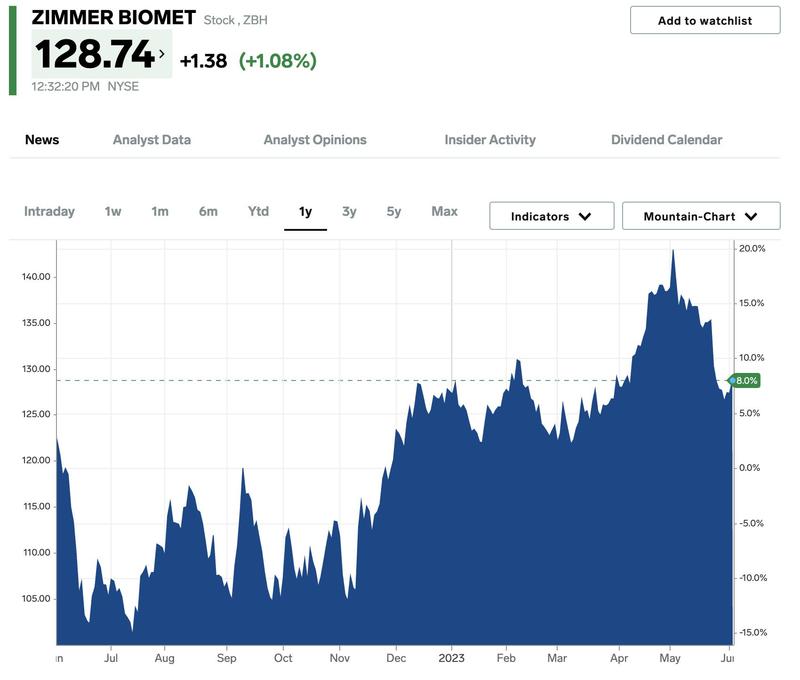The width and height of the screenshot is (800, 680).
Task: Select the Intraday chart range
Action: (x=49, y=211)
